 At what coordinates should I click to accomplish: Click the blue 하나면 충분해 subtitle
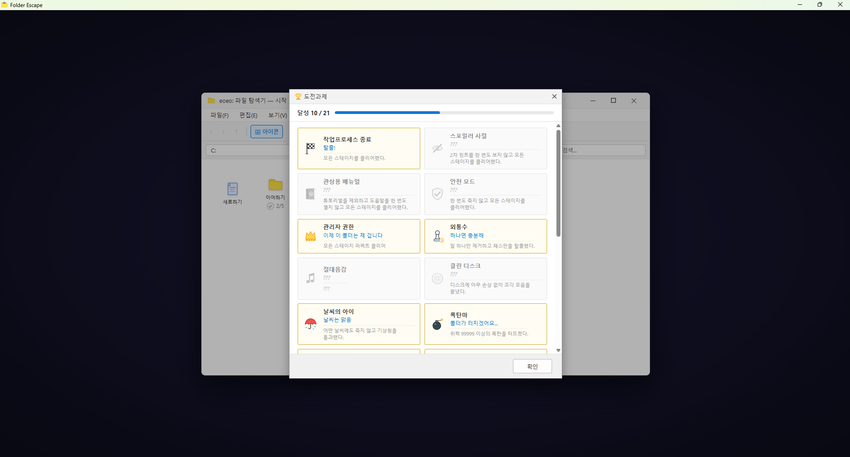pos(466,236)
